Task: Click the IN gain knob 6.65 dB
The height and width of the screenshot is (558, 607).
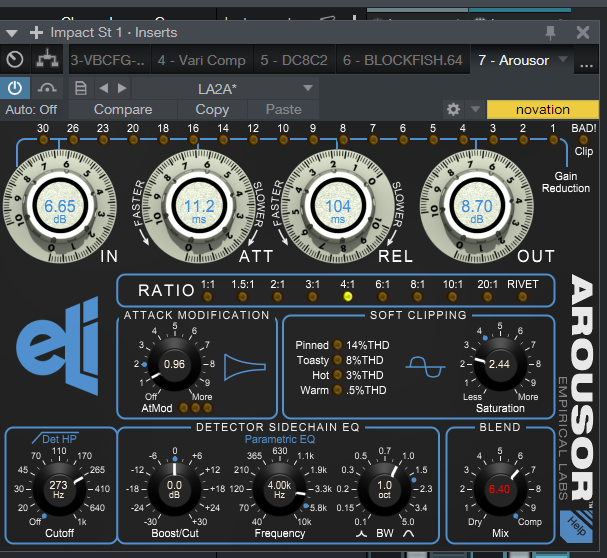Action: (60, 206)
